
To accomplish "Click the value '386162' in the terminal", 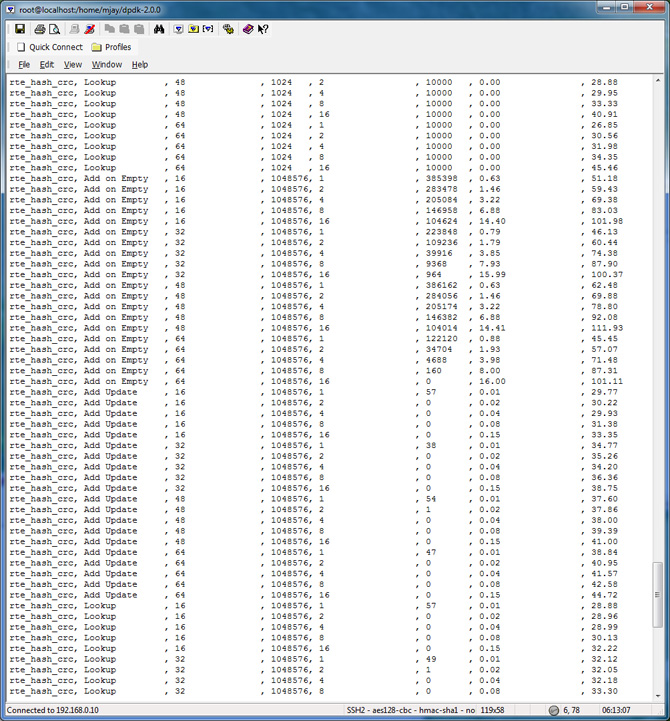I will (x=441, y=285).
